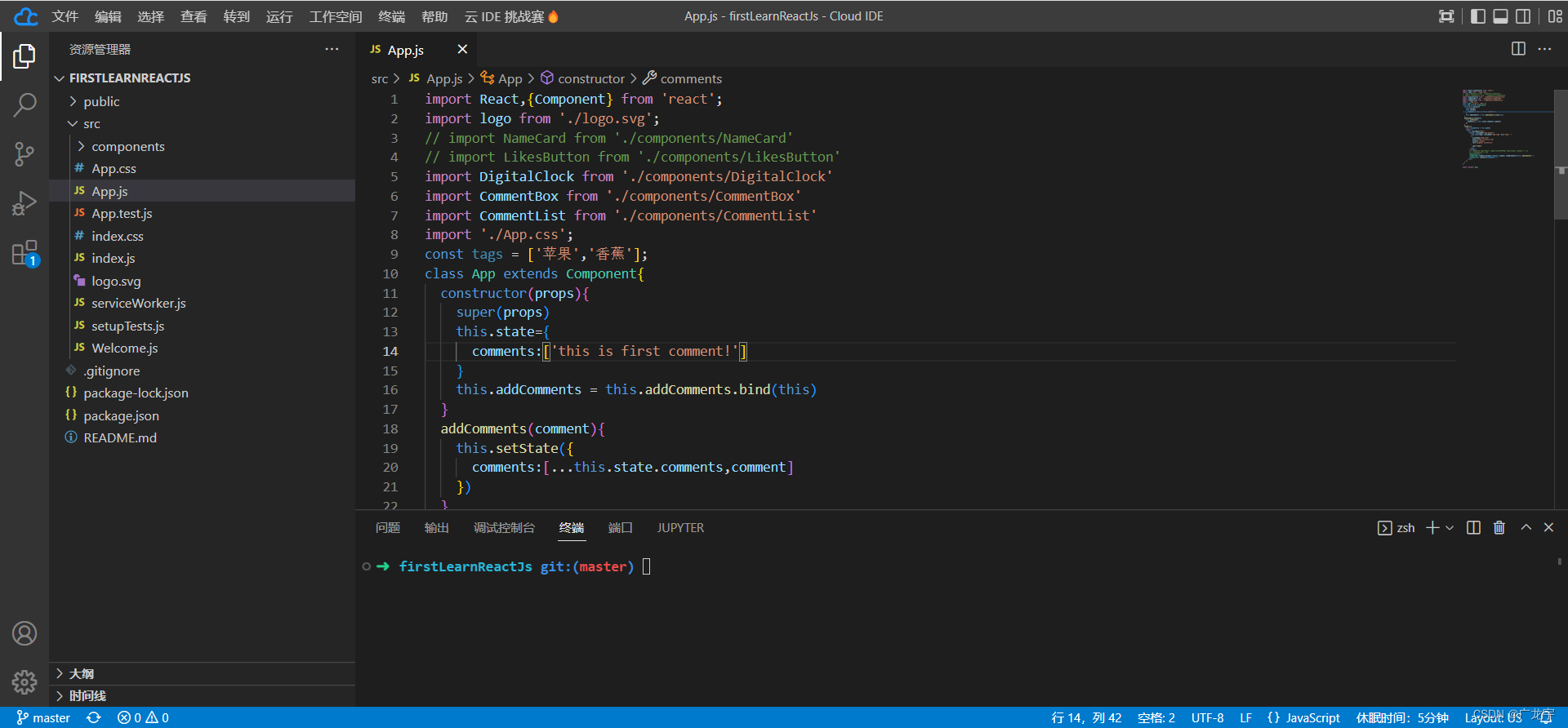Click UTF-8 encoding in status bar
The height and width of the screenshot is (728, 1568).
1207,717
